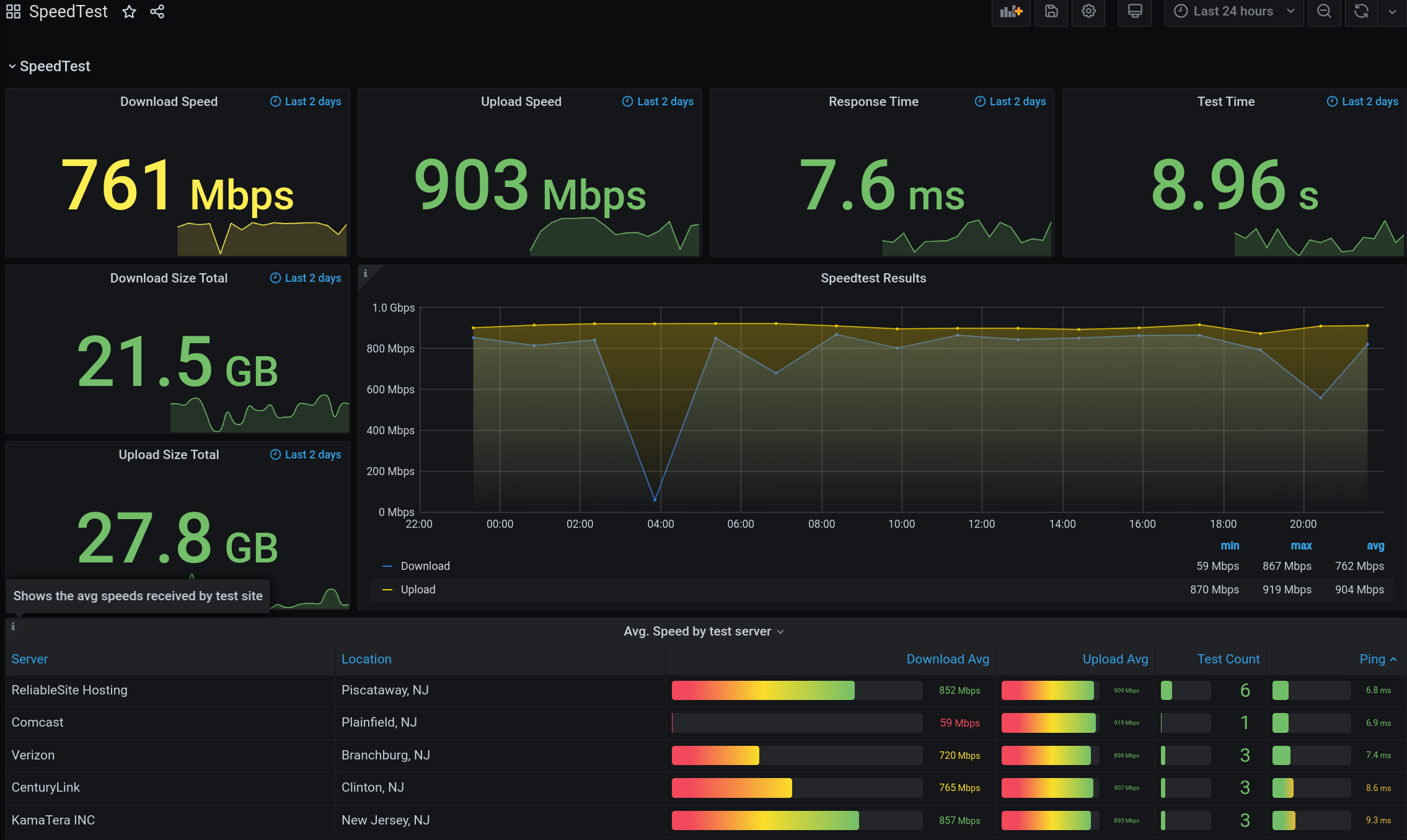Star the SpeedTest dashboard

coord(129,12)
